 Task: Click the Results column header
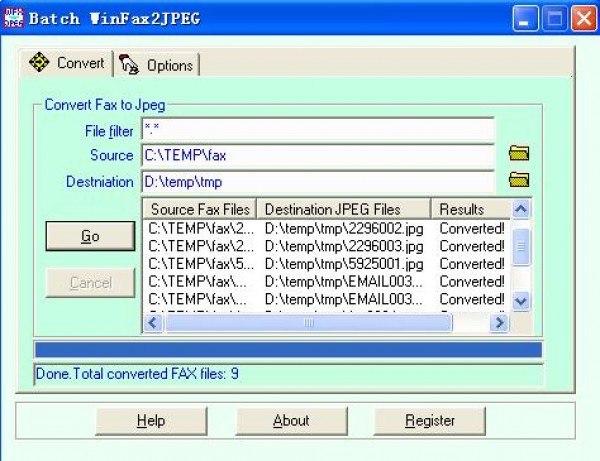pyautogui.click(x=471, y=209)
